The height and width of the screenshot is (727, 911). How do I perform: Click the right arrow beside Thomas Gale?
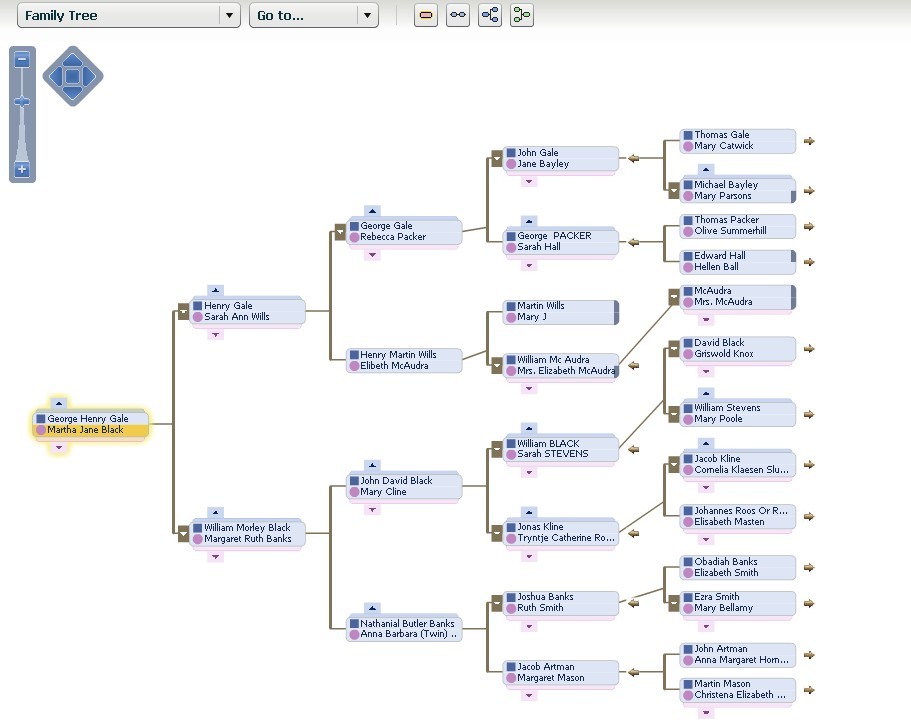click(809, 141)
